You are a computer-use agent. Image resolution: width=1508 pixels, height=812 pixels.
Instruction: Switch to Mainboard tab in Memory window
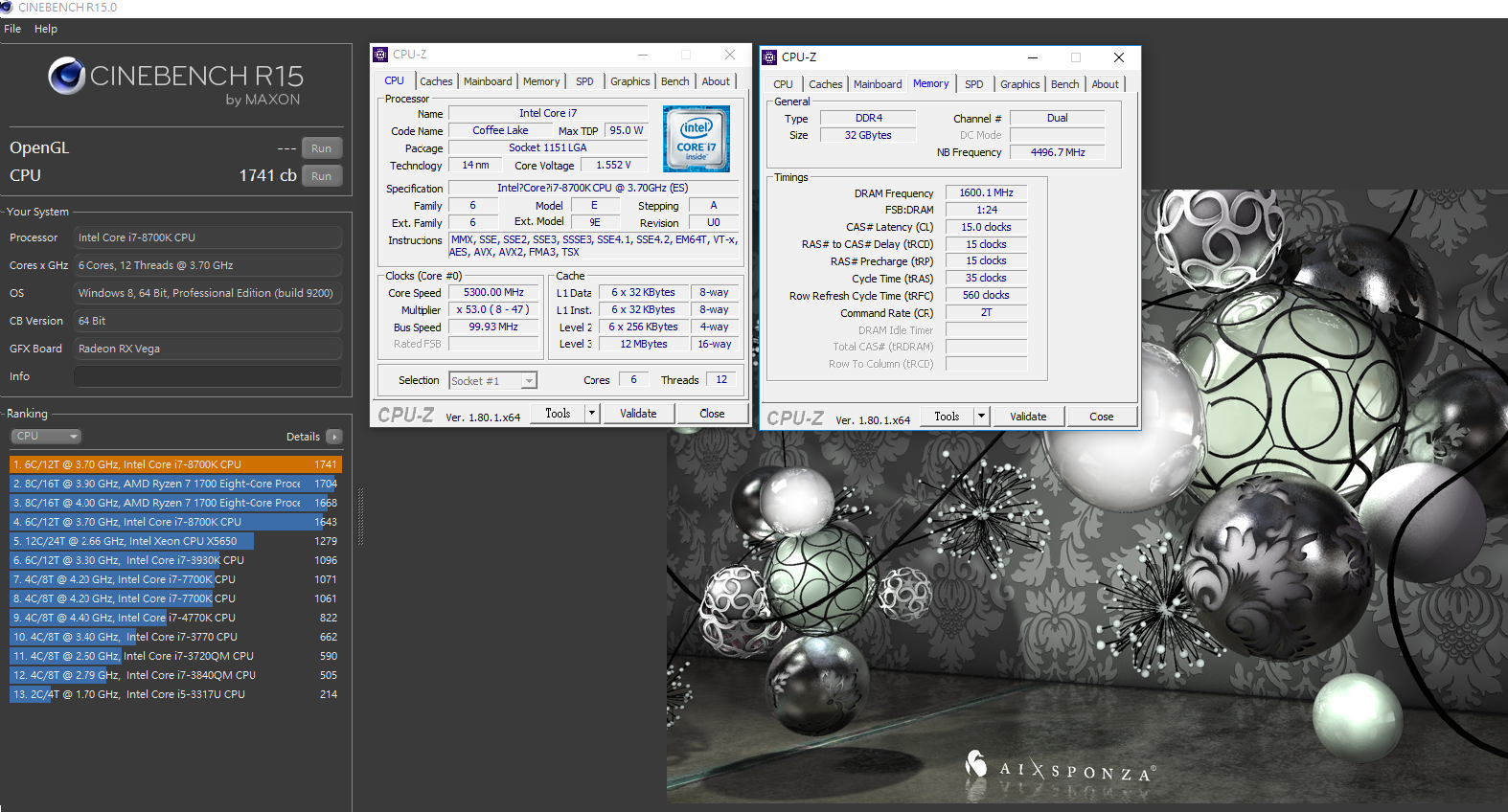point(878,84)
